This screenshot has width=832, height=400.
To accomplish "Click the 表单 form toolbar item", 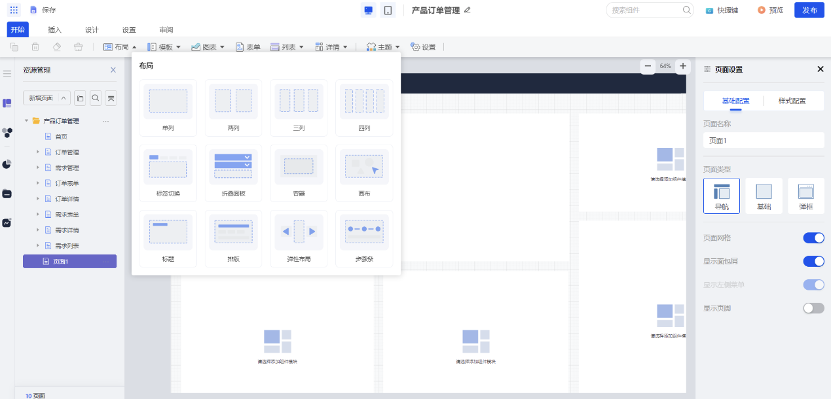I will (x=248, y=47).
